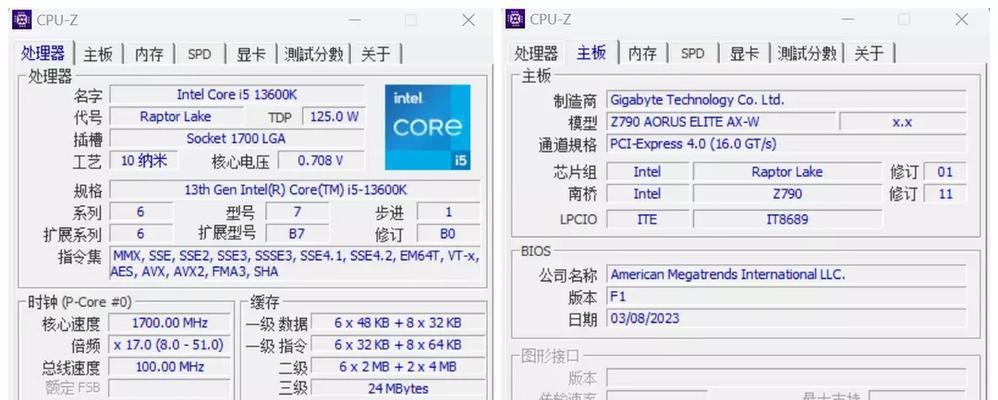Close the left CPU-Z window
Screen dimensions: 998x400
pyautogui.click(x=468, y=20)
